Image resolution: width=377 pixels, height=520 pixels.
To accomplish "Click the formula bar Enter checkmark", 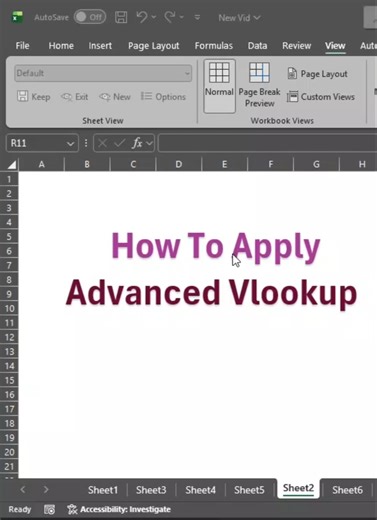I will pos(119,143).
